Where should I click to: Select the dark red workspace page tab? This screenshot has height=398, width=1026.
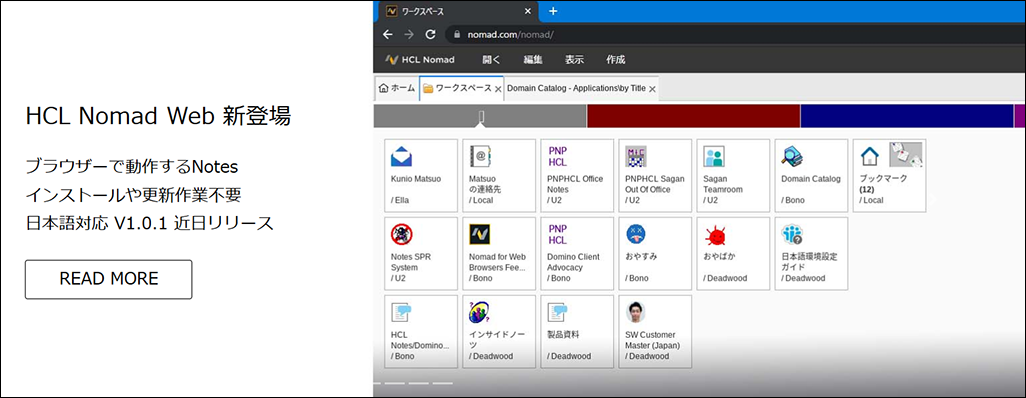(x=694, y=117)
